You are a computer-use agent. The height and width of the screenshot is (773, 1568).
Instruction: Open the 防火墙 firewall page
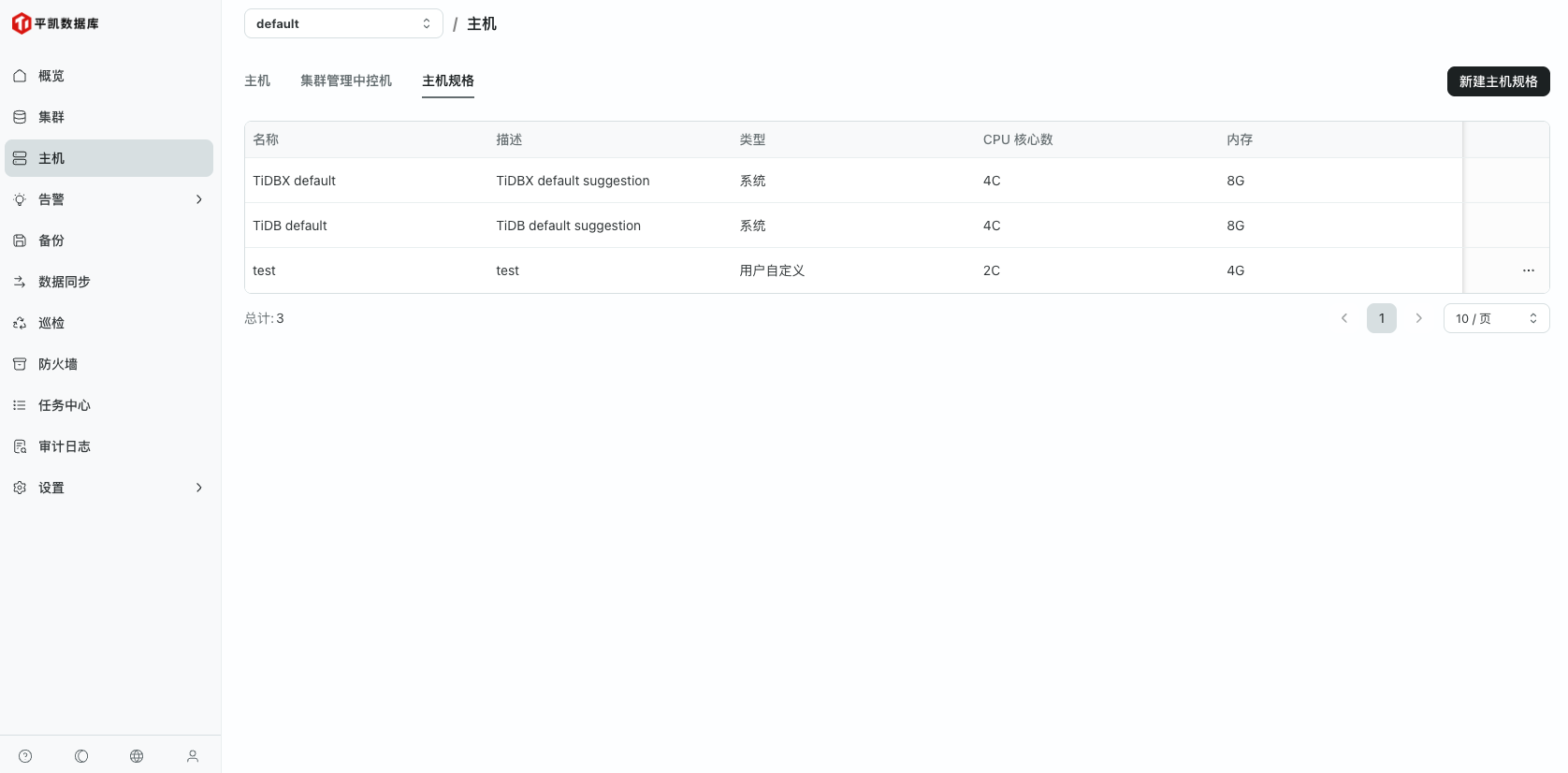click(58, 364)
